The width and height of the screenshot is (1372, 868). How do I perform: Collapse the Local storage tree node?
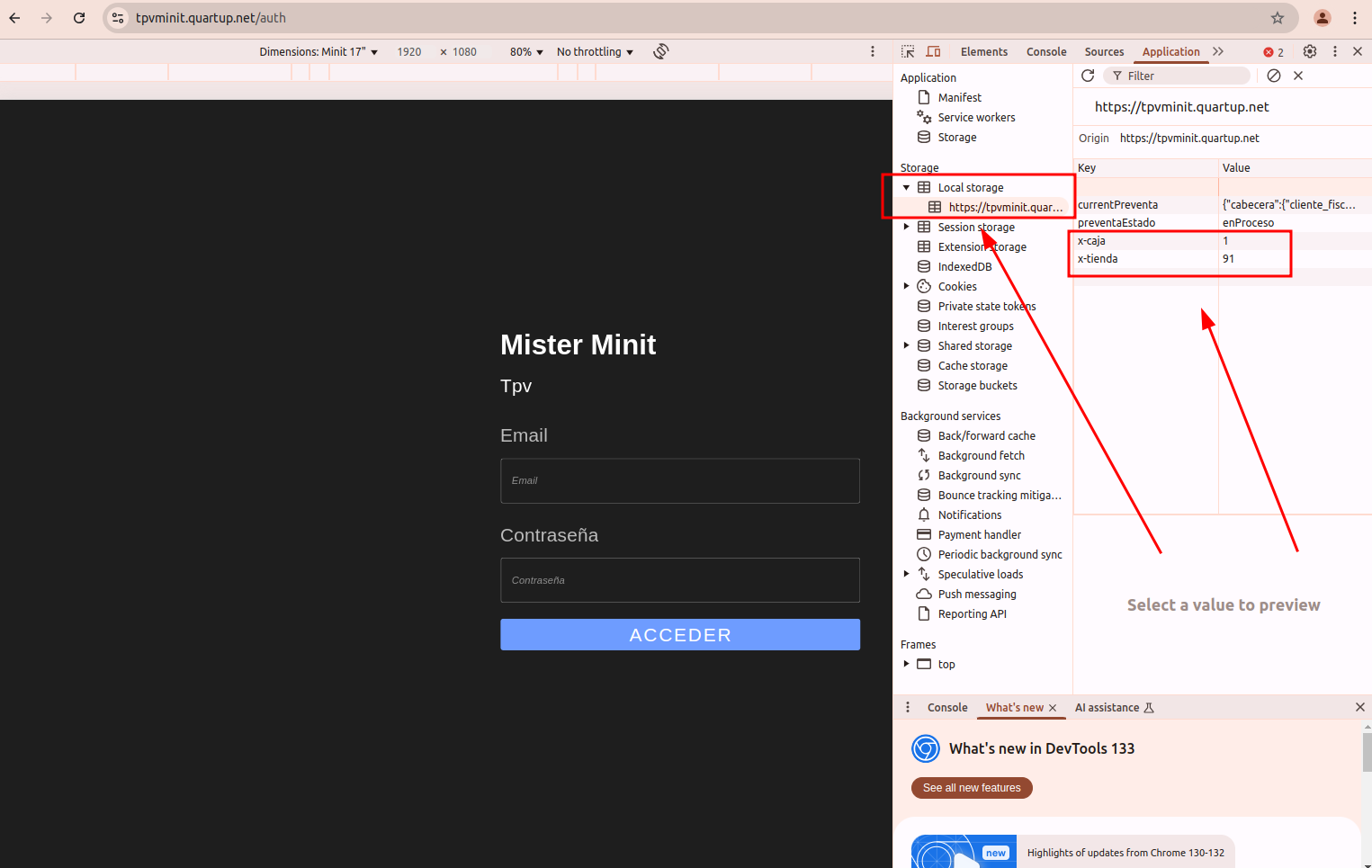(906, 188)
